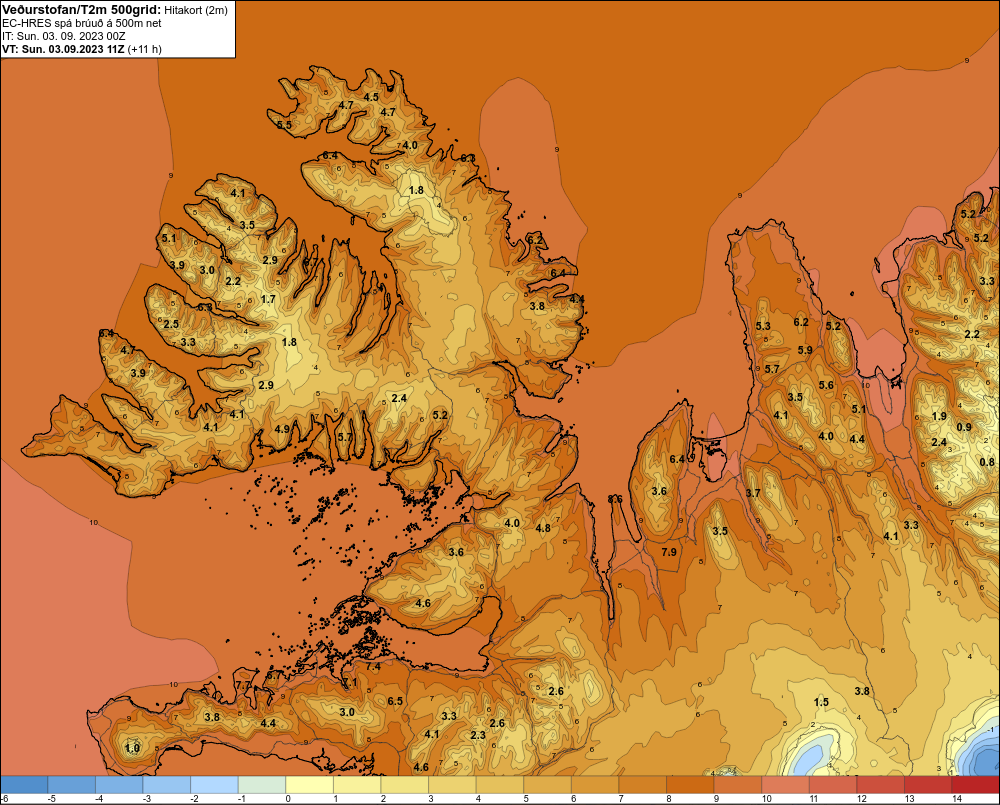Image resolution: width=1000 pixels, height=805 pixels.
Task: Pick the legend swatch between 0 and 1
Action: (x=309, y=784)
